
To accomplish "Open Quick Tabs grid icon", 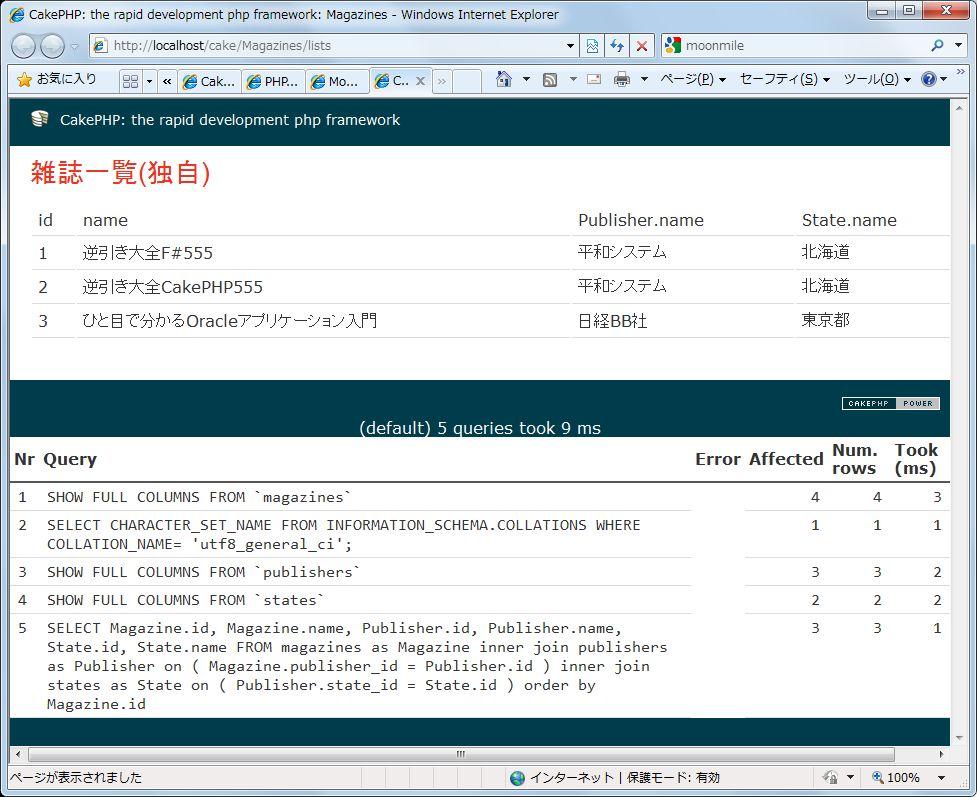I will (130, 81).
